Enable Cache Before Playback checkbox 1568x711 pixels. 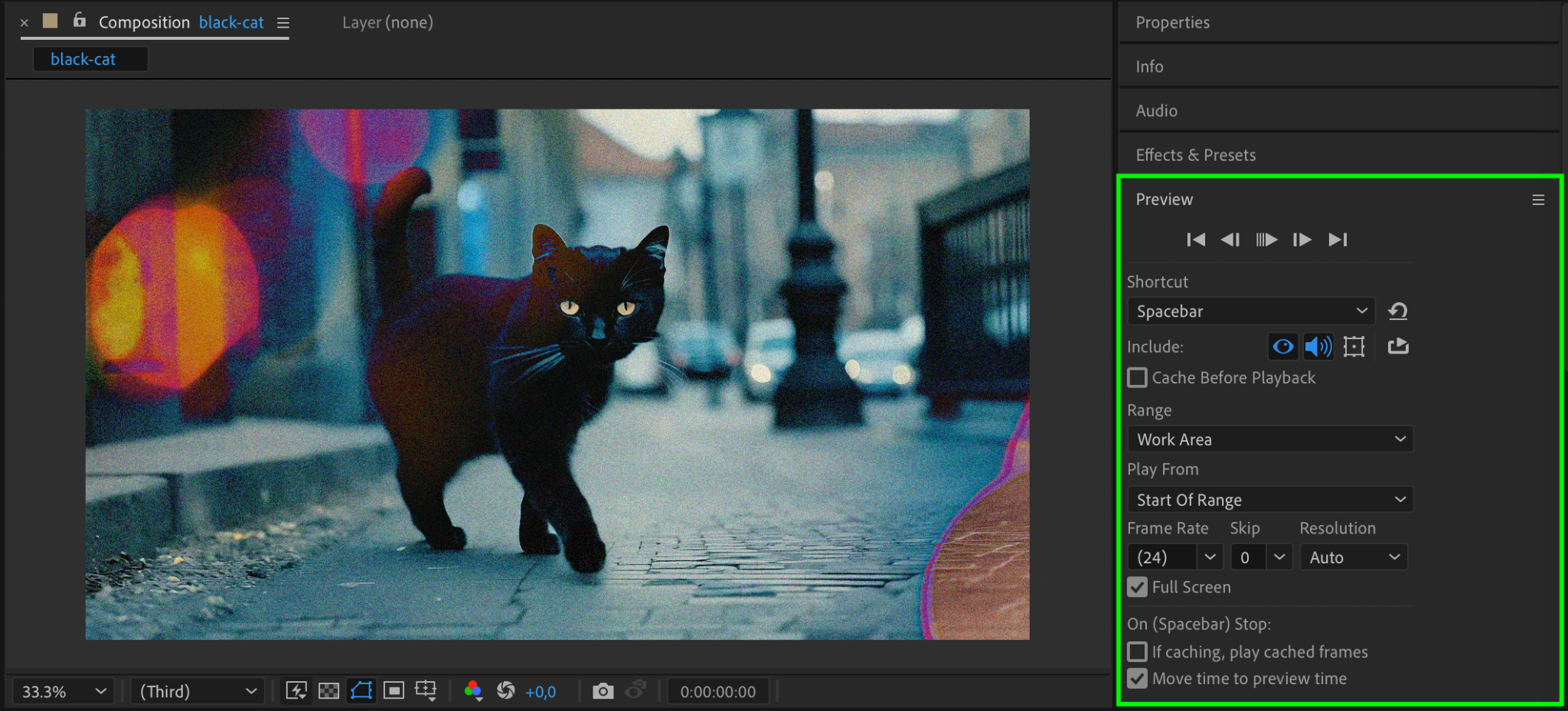pos(1138,378)
